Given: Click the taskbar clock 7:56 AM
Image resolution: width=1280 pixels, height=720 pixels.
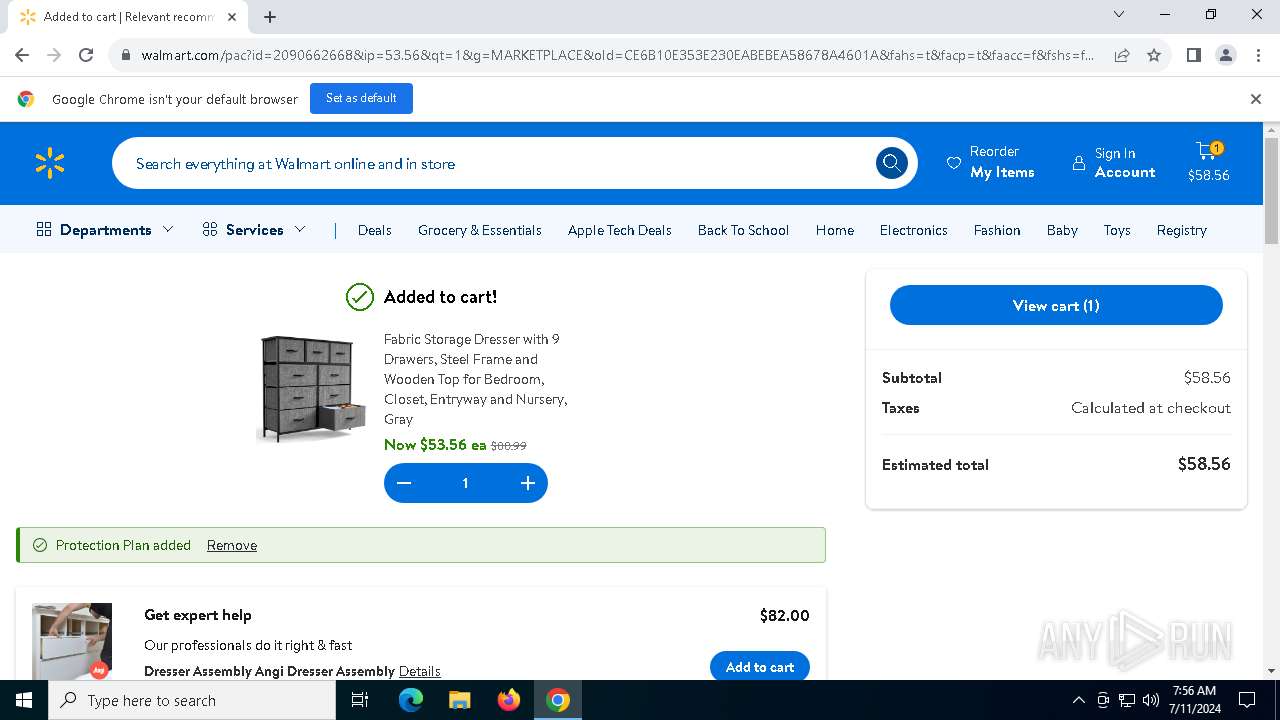Looking at the screenshot, I should 1194,700.
